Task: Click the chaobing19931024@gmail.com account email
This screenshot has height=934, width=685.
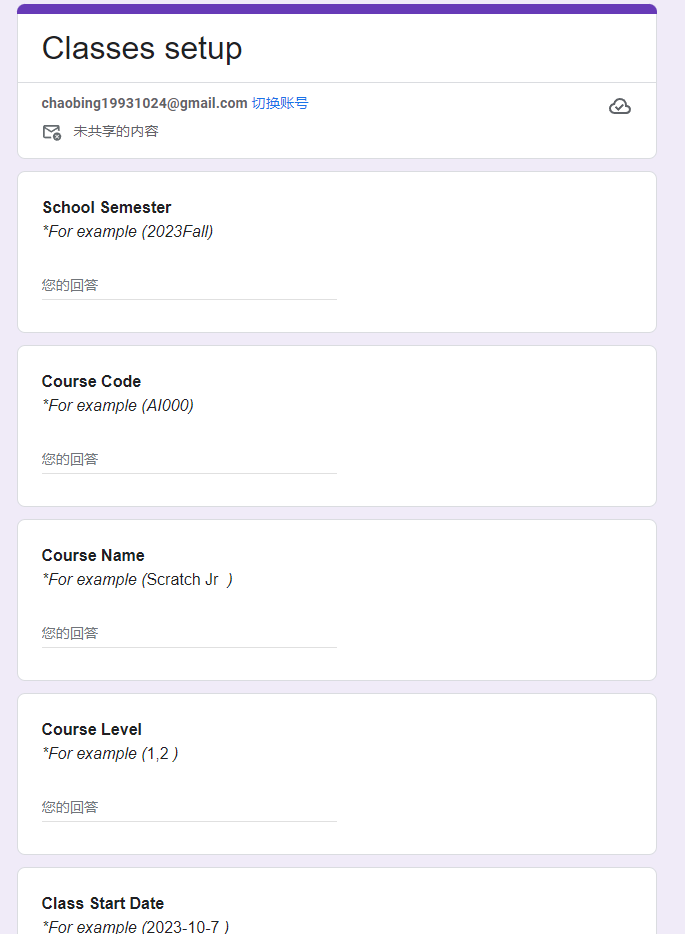Action: [x=144, y=103]
